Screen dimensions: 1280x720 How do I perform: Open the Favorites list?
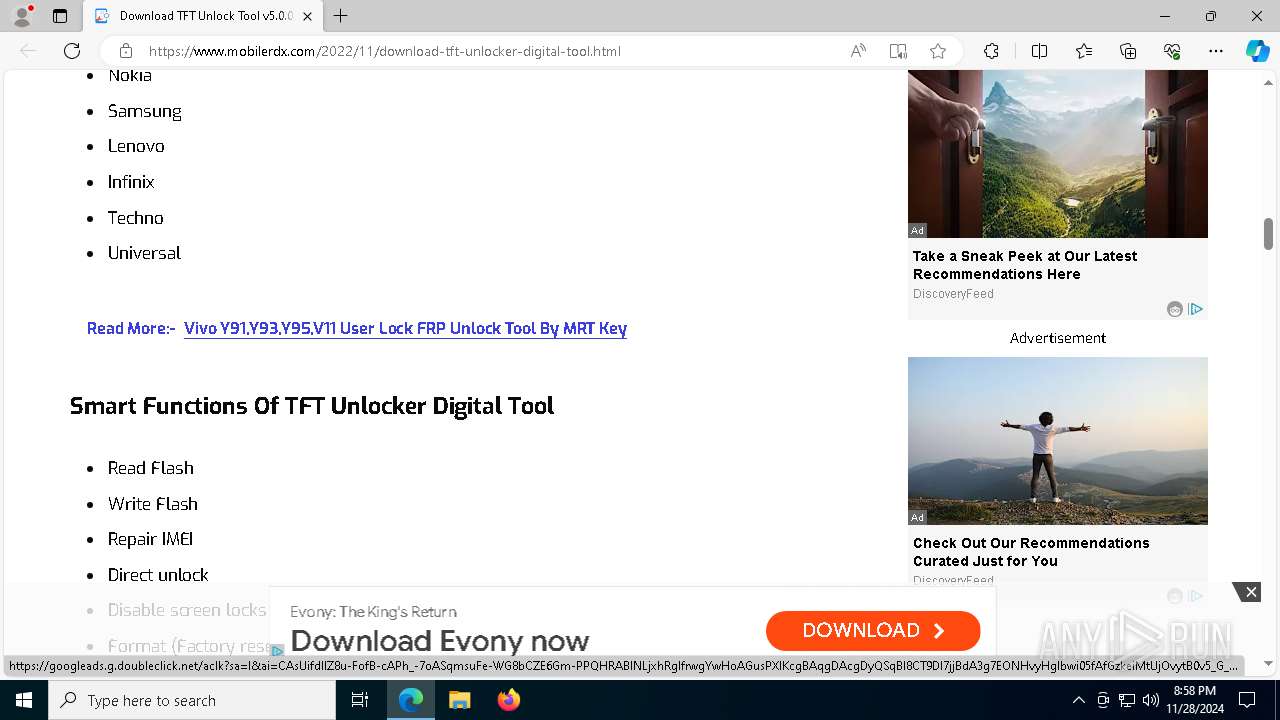pos(1084,51)
